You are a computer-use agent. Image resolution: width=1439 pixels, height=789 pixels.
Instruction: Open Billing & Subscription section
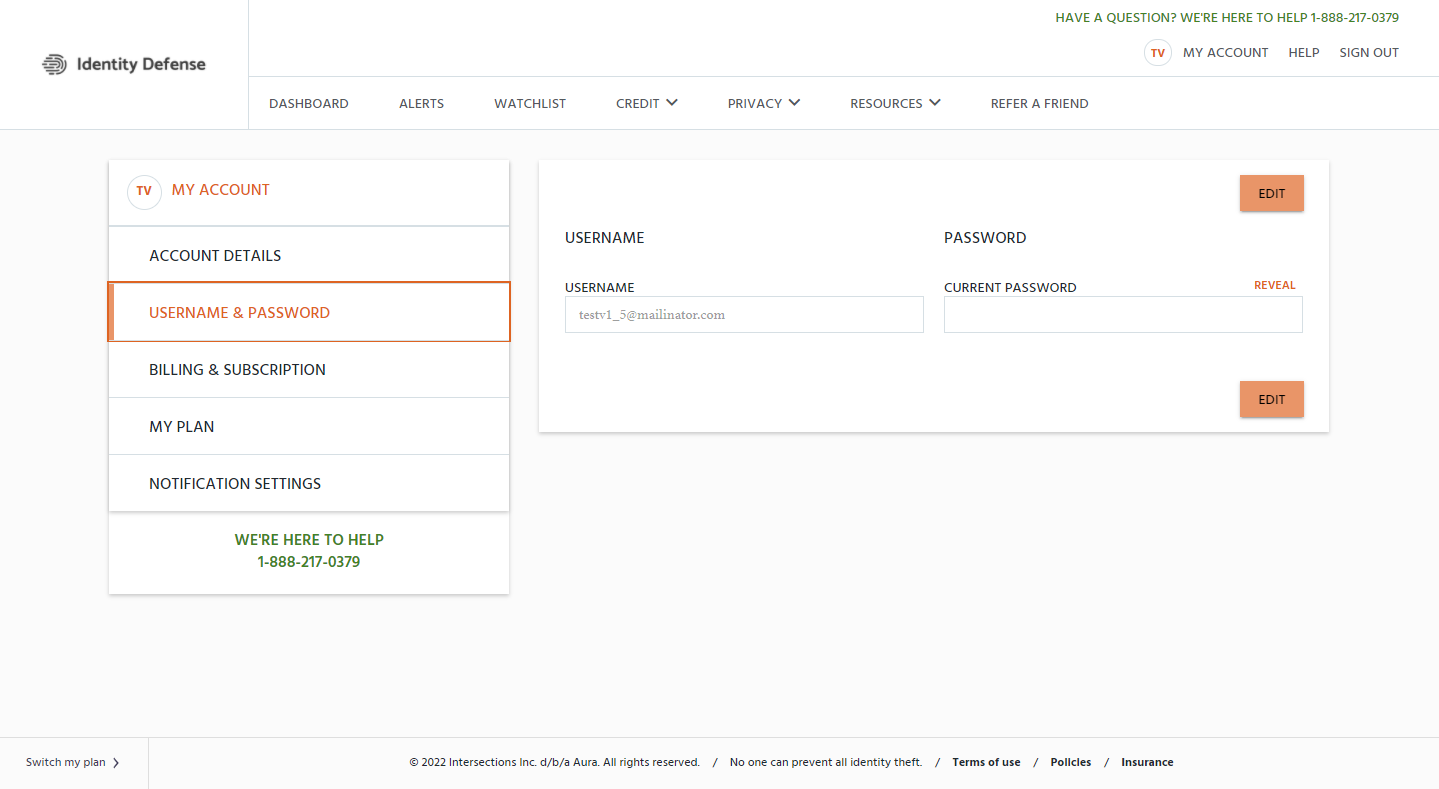coord(237,369)
